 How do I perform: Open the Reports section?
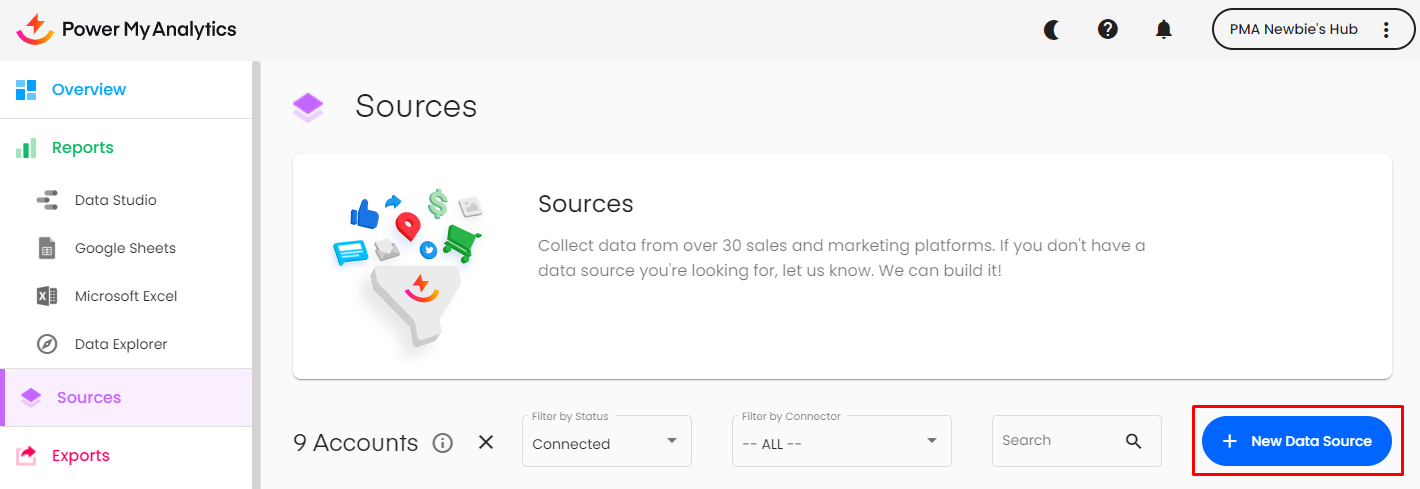[82, 148]
